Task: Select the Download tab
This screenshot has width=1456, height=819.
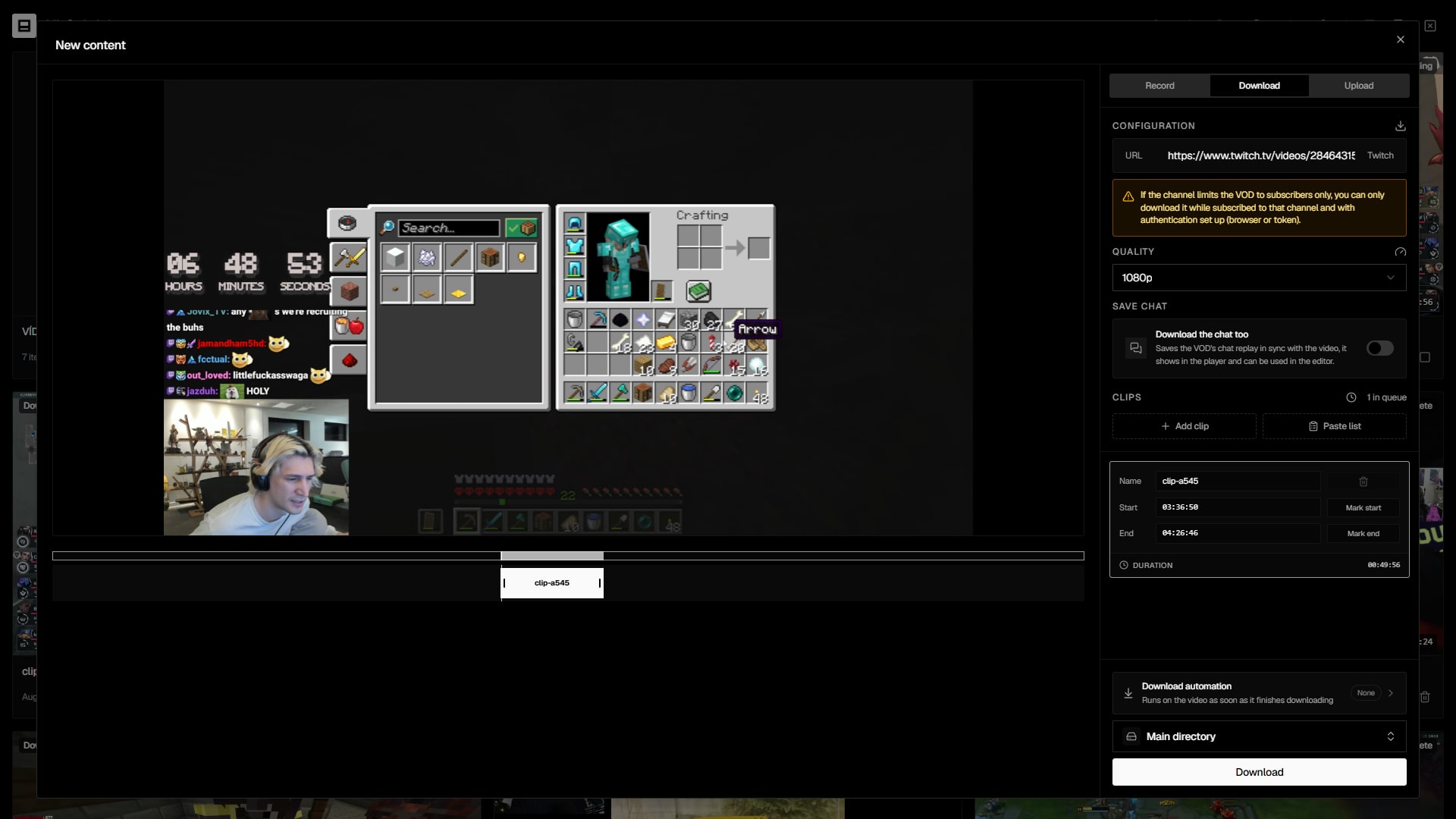Action: click(1259, 86)
